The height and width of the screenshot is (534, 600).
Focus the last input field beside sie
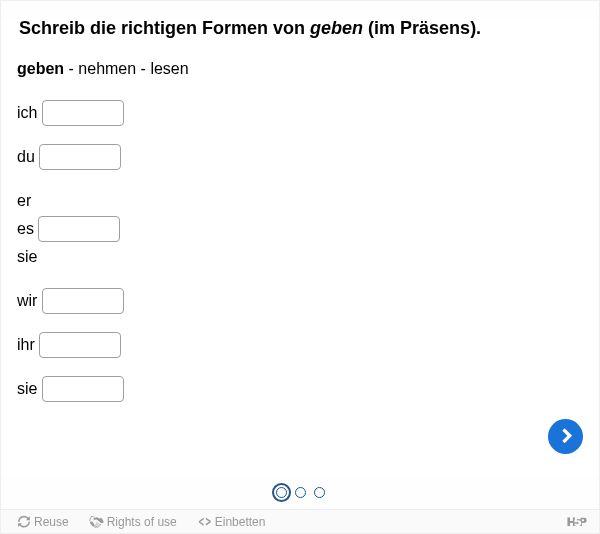tap(83, 389)
